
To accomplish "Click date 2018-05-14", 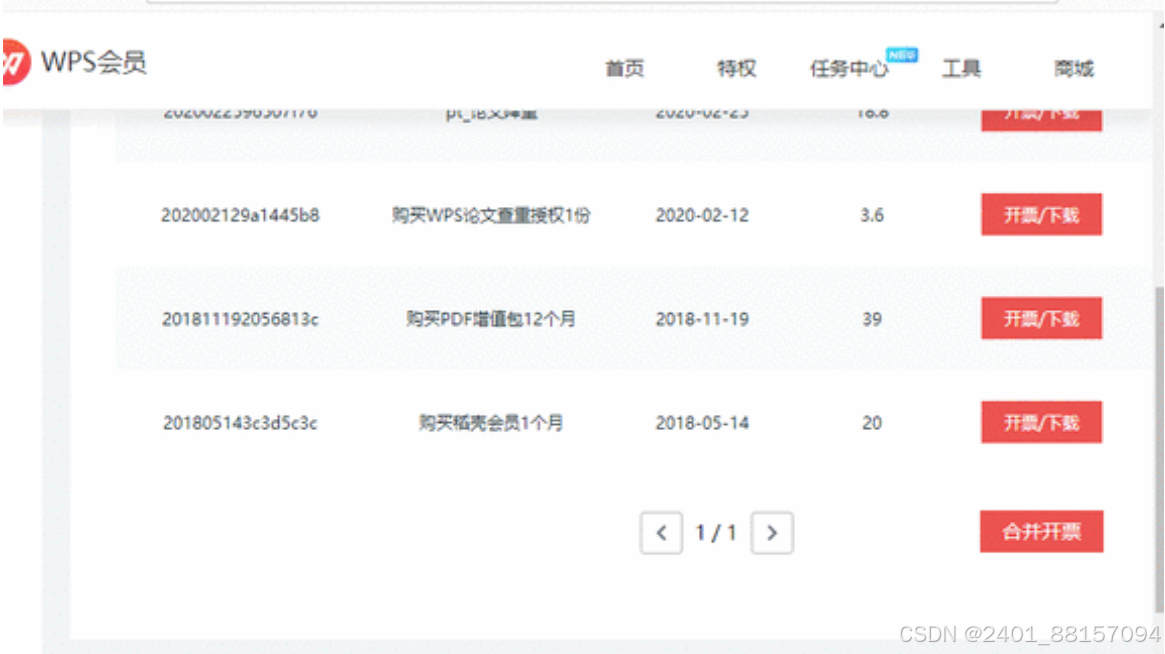I will [702, 423].
